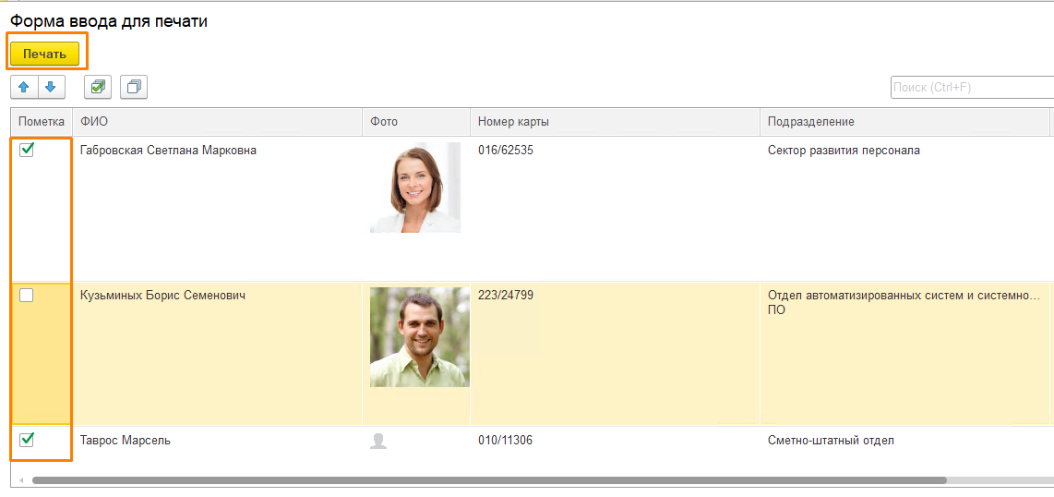This screenshot has width=1054, height=497.
Task: Click placeholder avatar icon for Таврос Марсель
Action: (x=379, y=441)
